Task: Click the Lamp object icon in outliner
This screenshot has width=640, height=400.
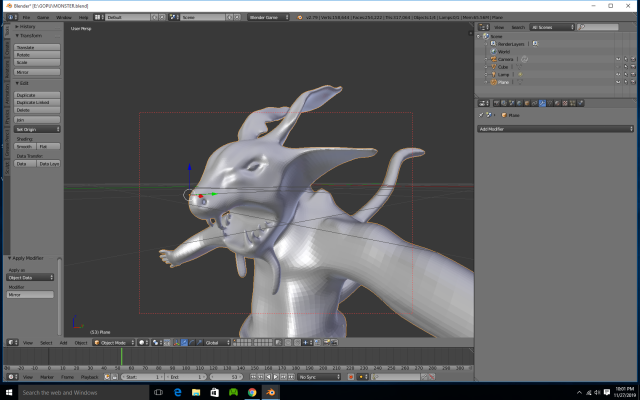Action: pyautogui.click(x=493, y=75)
